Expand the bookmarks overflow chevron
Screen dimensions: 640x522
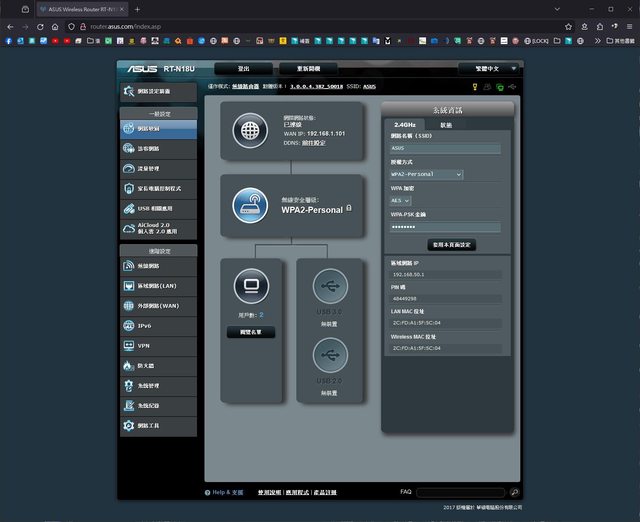pos(598,41)
